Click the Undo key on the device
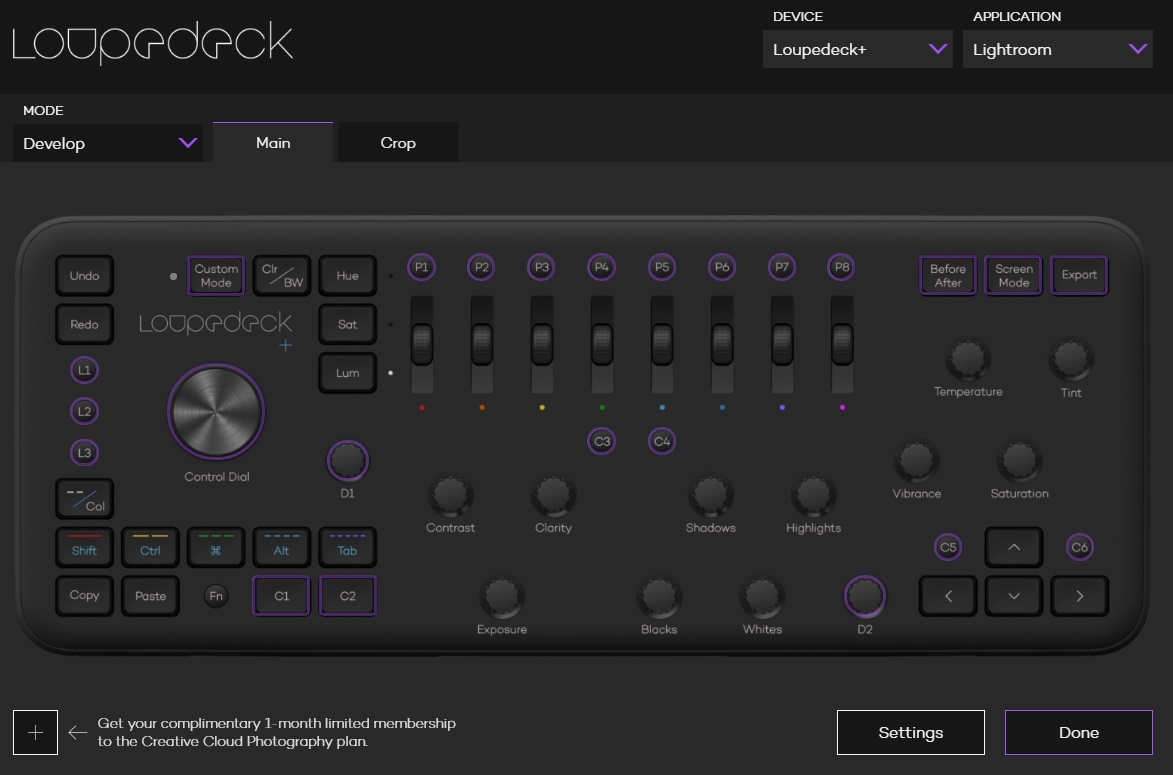This screenshot has width=1173, height=775. [85, 275]
